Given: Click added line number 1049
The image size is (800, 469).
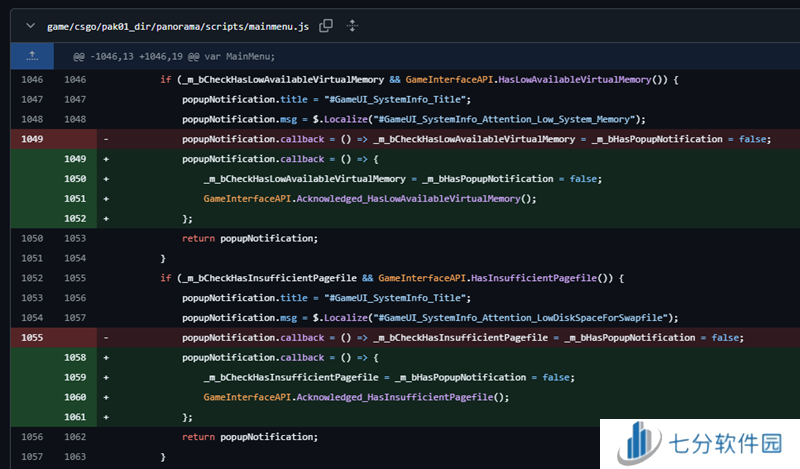Looking at the screenshot, I should (75, 159).
